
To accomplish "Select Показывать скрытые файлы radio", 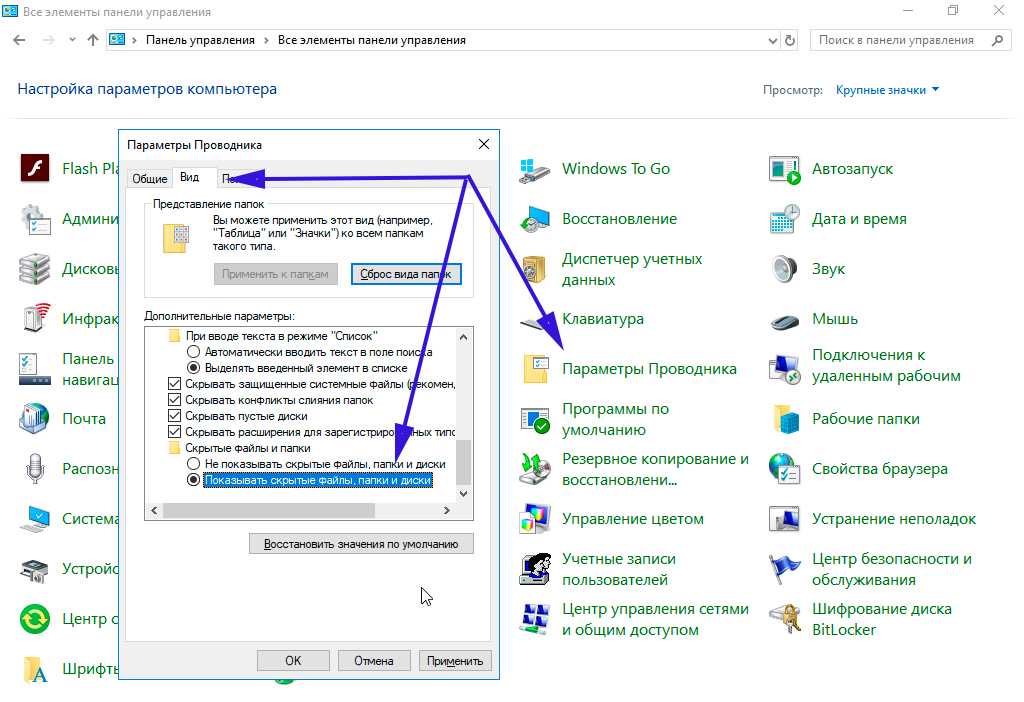I will [193, 480].
